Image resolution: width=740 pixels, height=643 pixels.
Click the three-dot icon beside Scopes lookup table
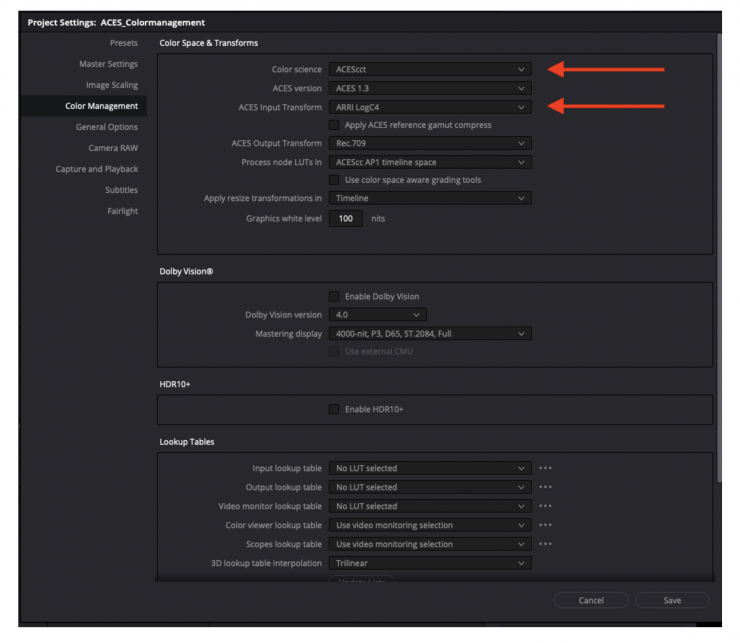point(545,544)
